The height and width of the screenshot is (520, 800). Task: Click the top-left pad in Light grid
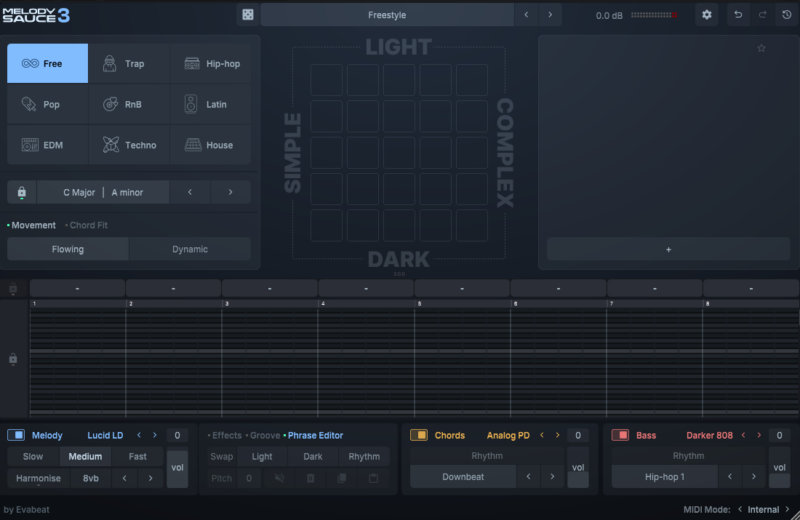[x=326, y=81]
